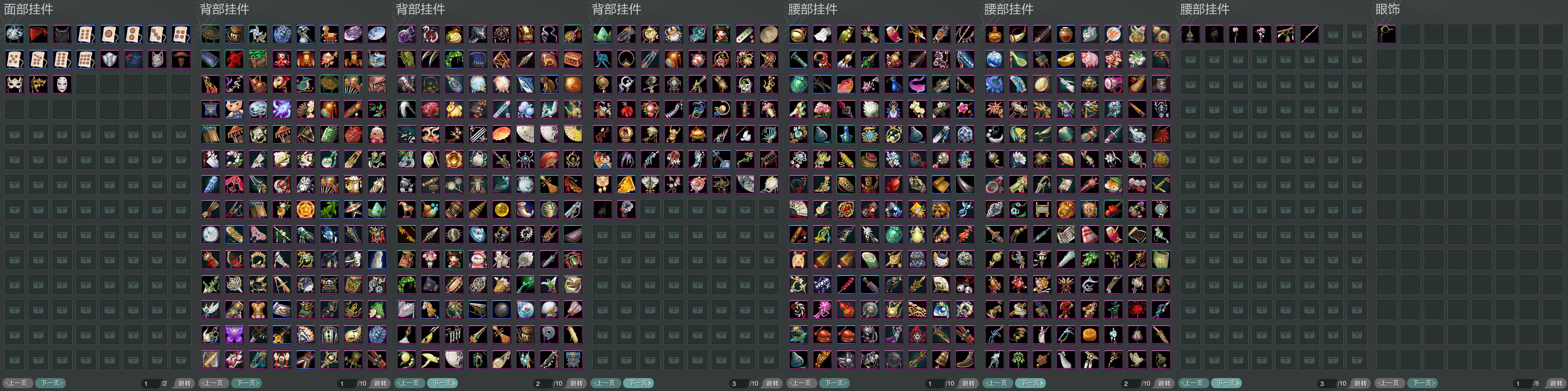
Task: Choose the brown mahjong-style face tile with bullseye
Action: click(110, 34)
